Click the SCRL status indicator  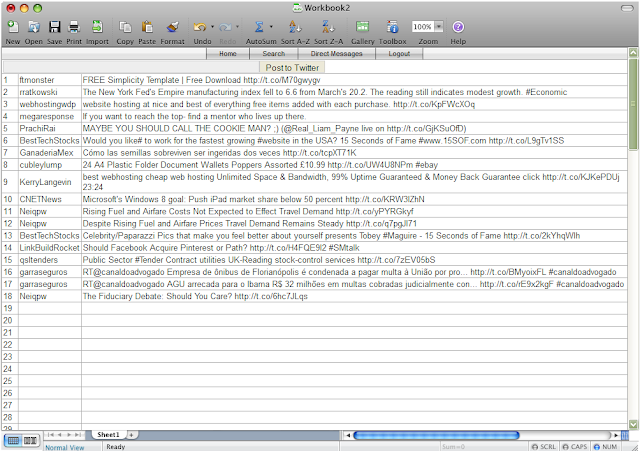point(544,447)
